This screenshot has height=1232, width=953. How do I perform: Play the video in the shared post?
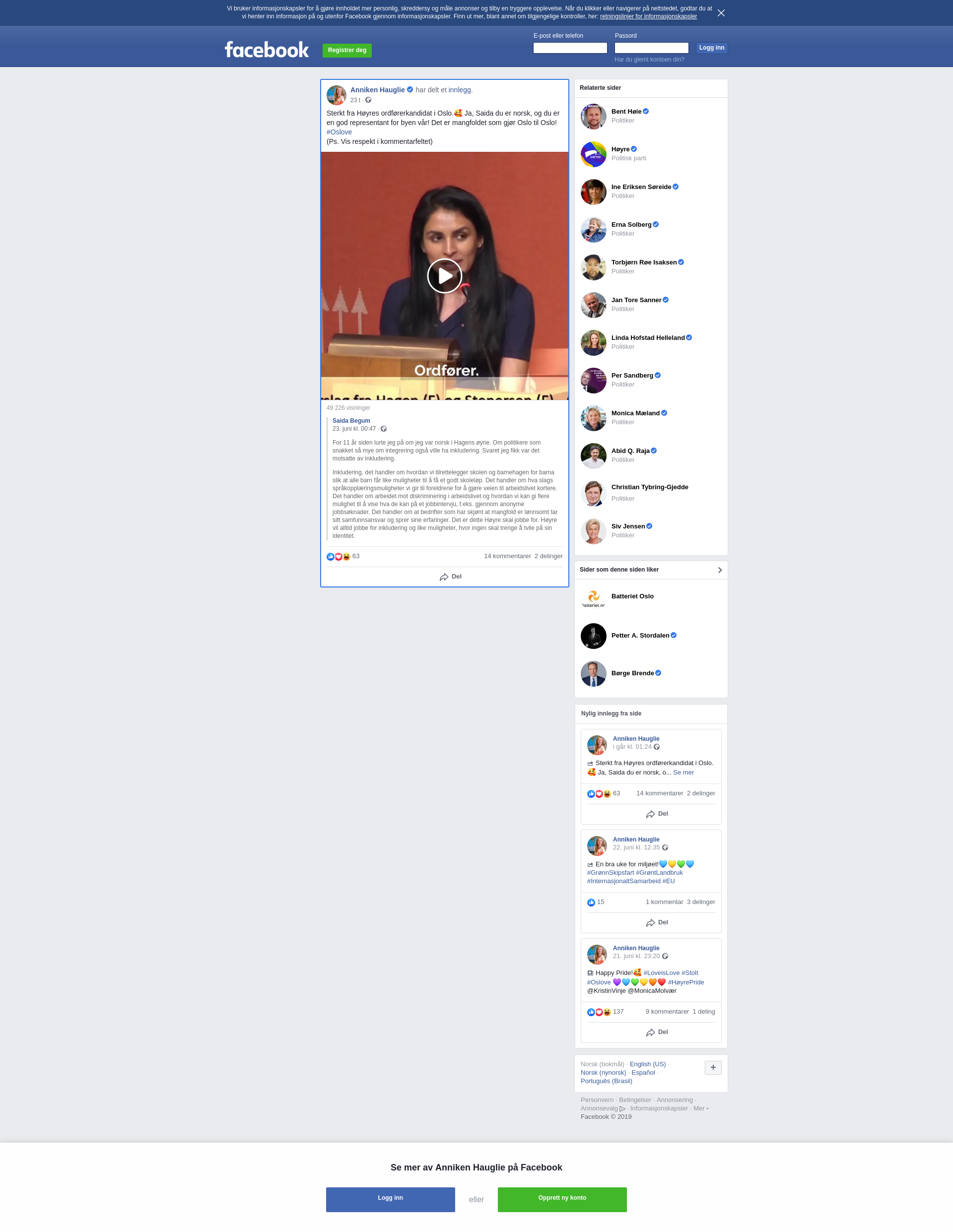(444, 276)
